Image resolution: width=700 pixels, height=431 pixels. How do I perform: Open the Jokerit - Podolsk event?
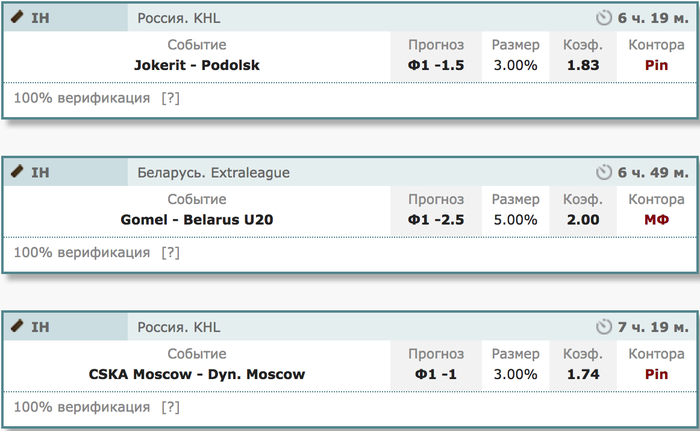(x=197, y=65)
